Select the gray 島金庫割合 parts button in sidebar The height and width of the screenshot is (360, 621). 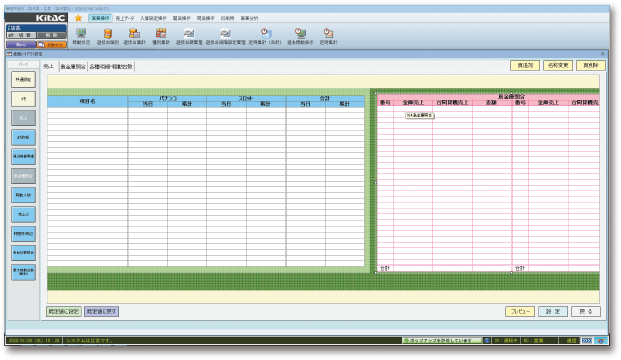[x=23, y=176]
